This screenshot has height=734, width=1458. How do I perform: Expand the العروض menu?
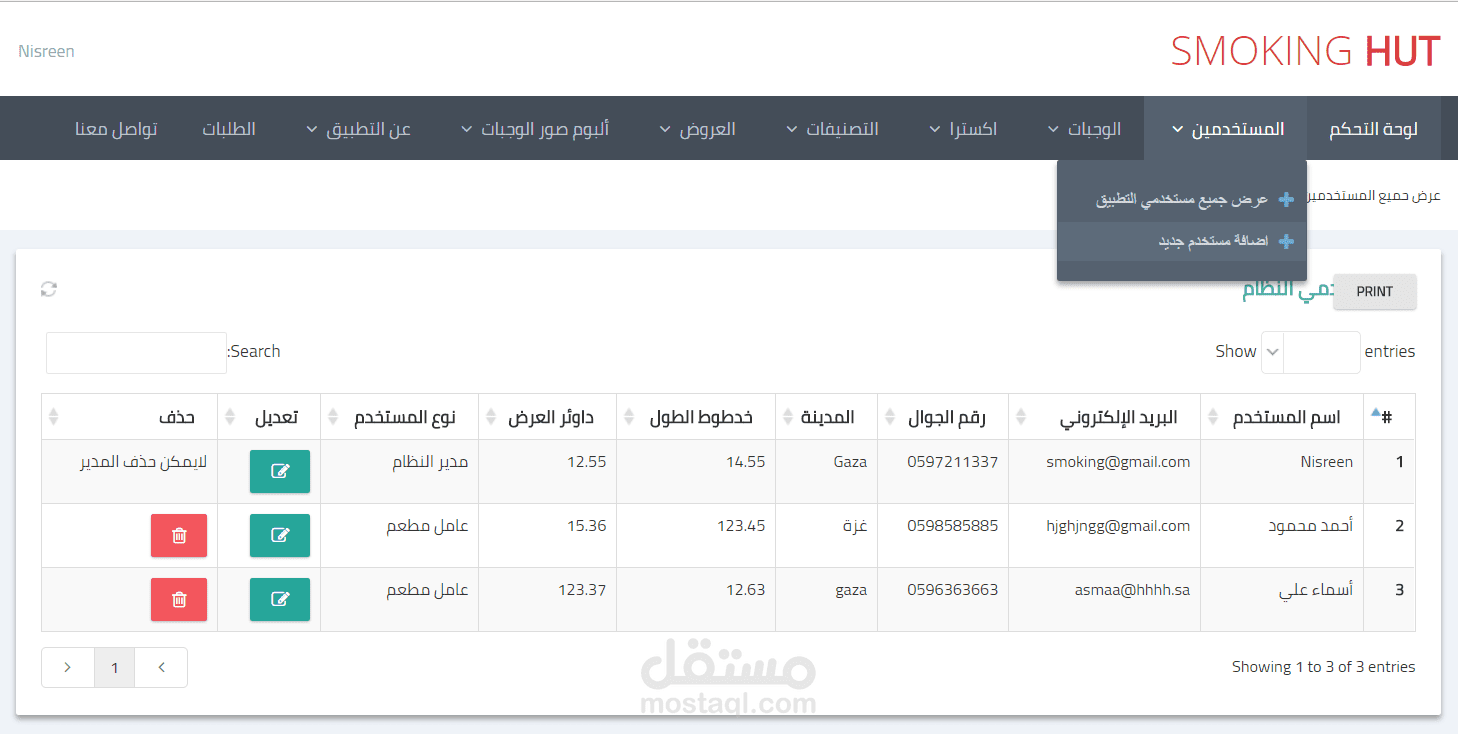(x=698, y=129)
